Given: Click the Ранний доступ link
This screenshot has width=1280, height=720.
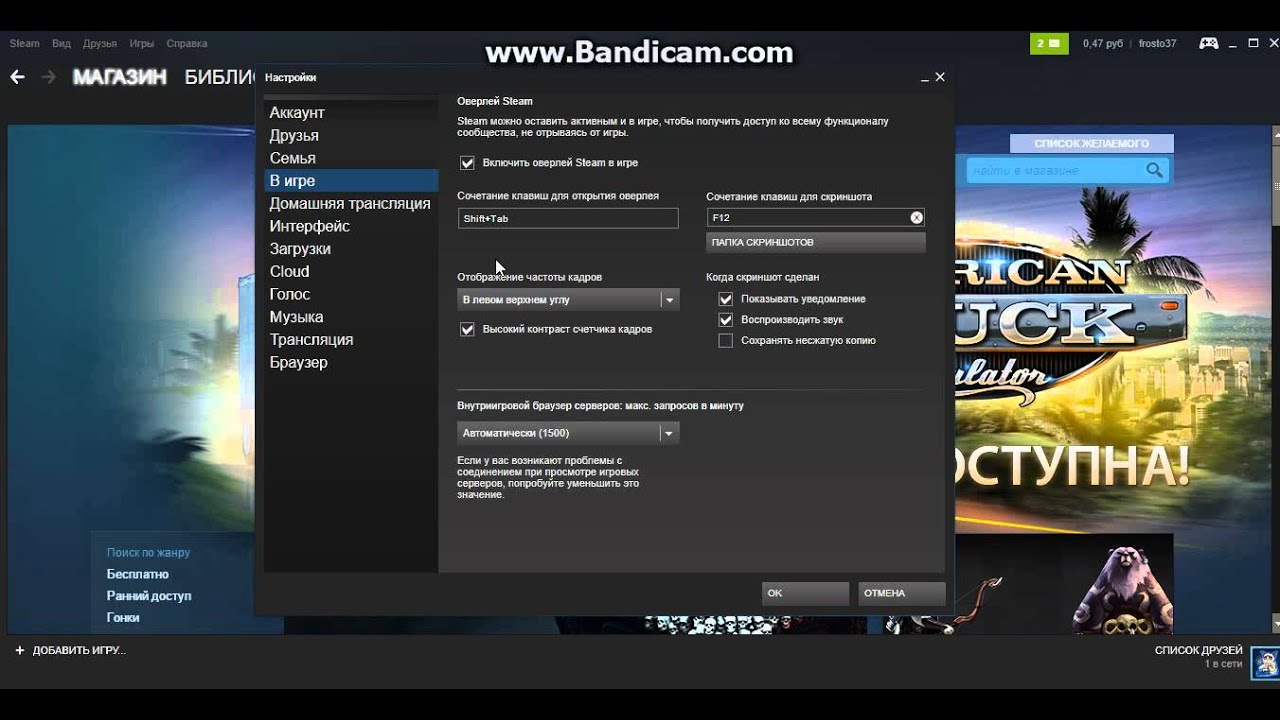Looking at the screenshot, I should (x=149, y=596).
